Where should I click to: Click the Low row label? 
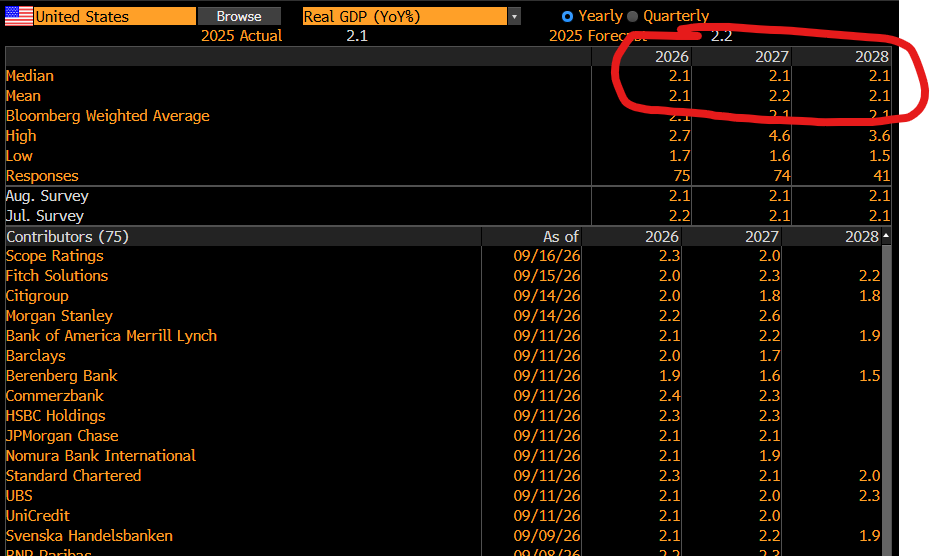pyautogui.click(x=19, y=156)
